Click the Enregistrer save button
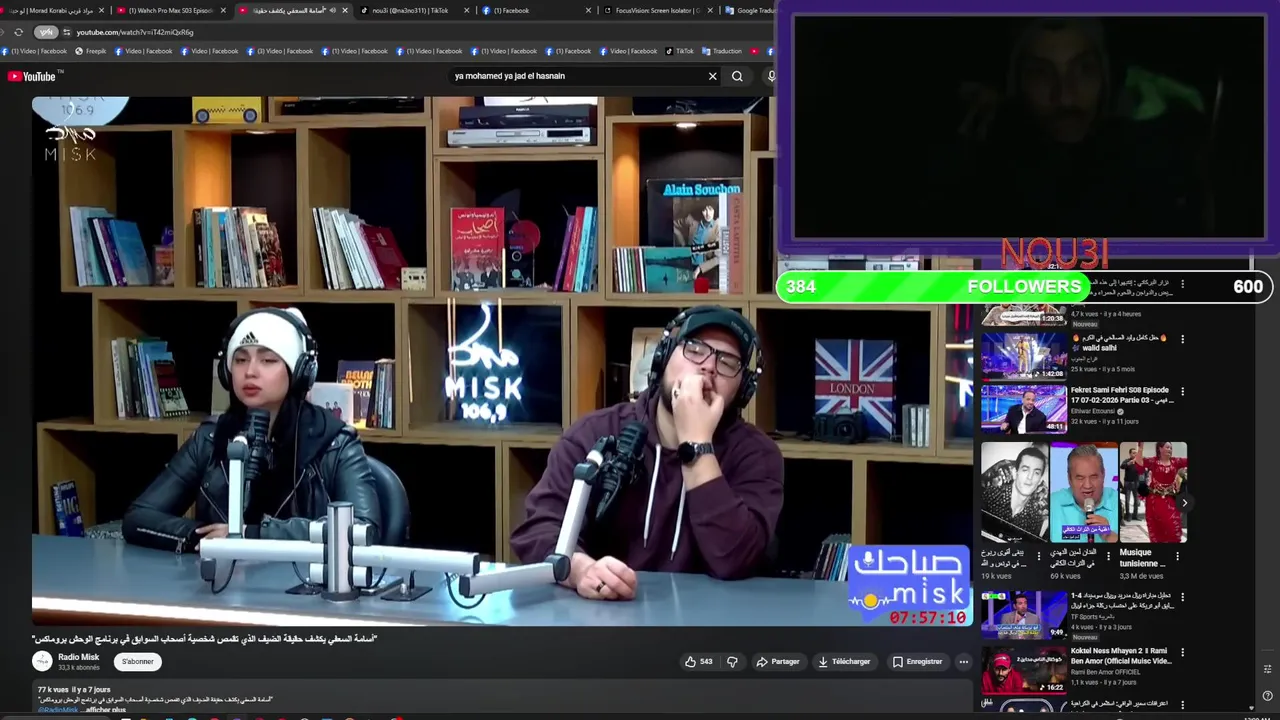The image size is (1280, 720). coord(917,661)
